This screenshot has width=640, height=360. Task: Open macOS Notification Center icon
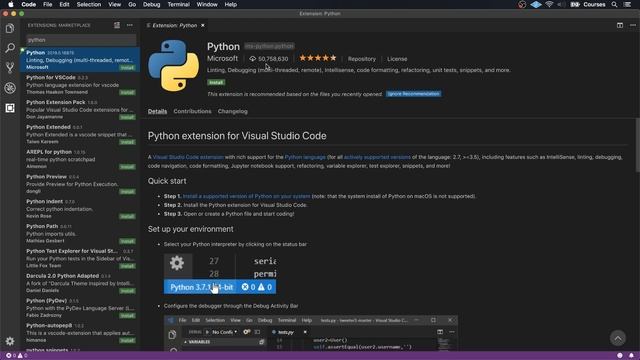click(627, 4)
